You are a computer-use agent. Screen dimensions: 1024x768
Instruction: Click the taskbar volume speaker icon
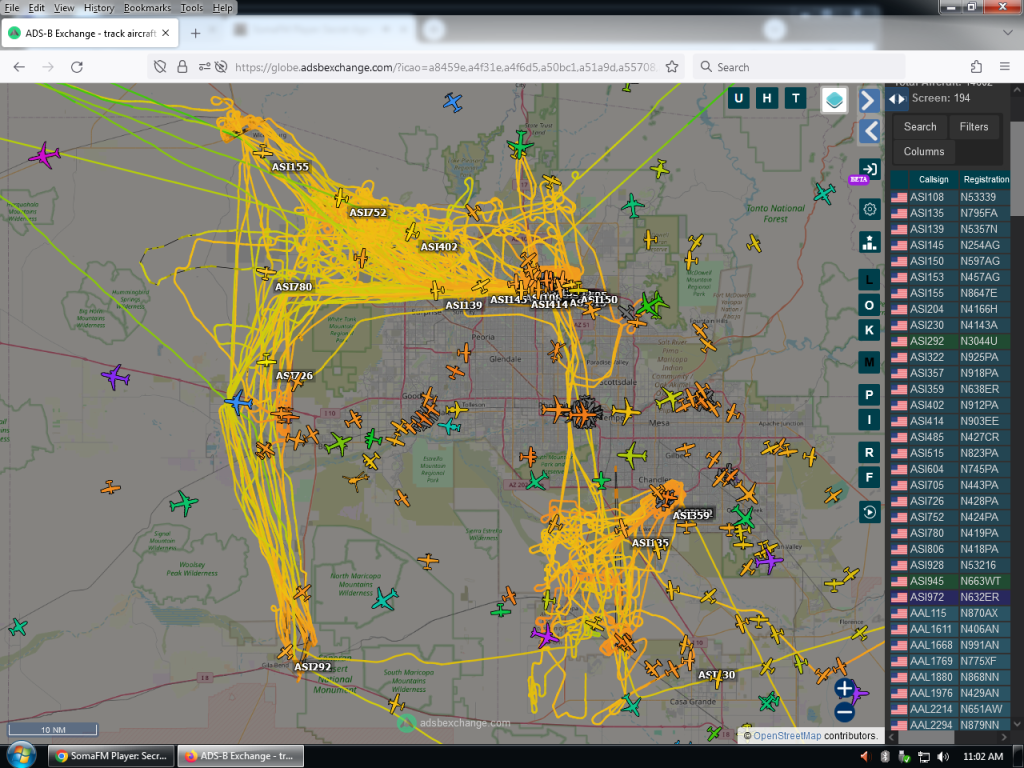coord(943,756)
